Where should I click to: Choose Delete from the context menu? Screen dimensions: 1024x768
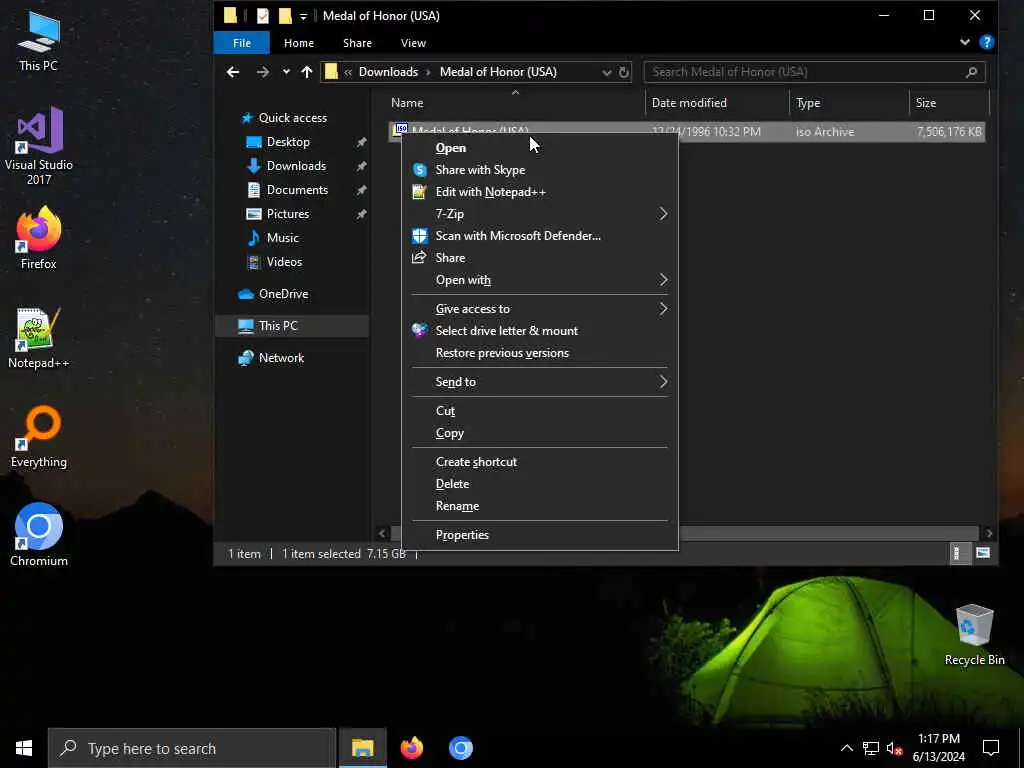pos(540,484)
